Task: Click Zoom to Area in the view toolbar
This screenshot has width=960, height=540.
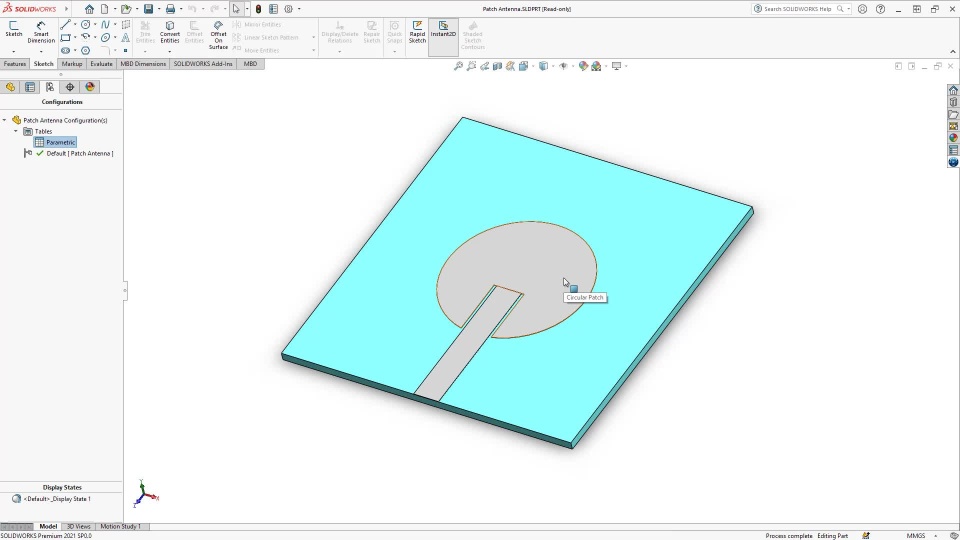Action: (471, 66)
